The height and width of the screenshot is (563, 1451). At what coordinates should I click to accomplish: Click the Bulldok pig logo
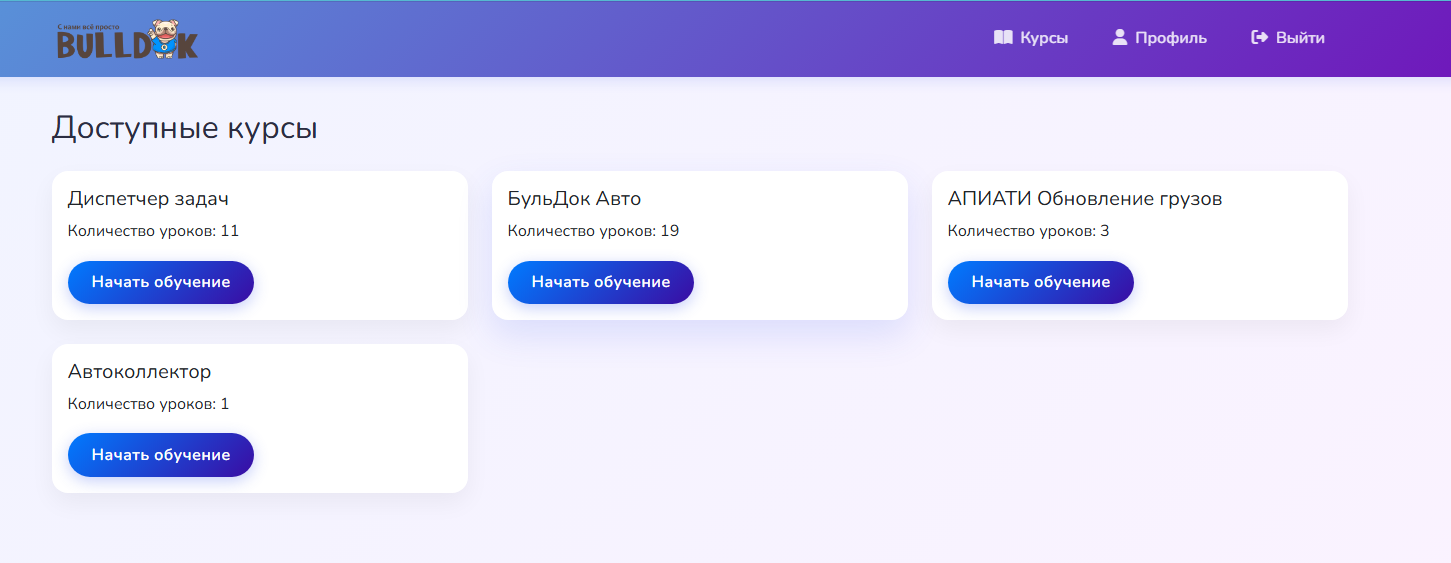coord(127,39)
